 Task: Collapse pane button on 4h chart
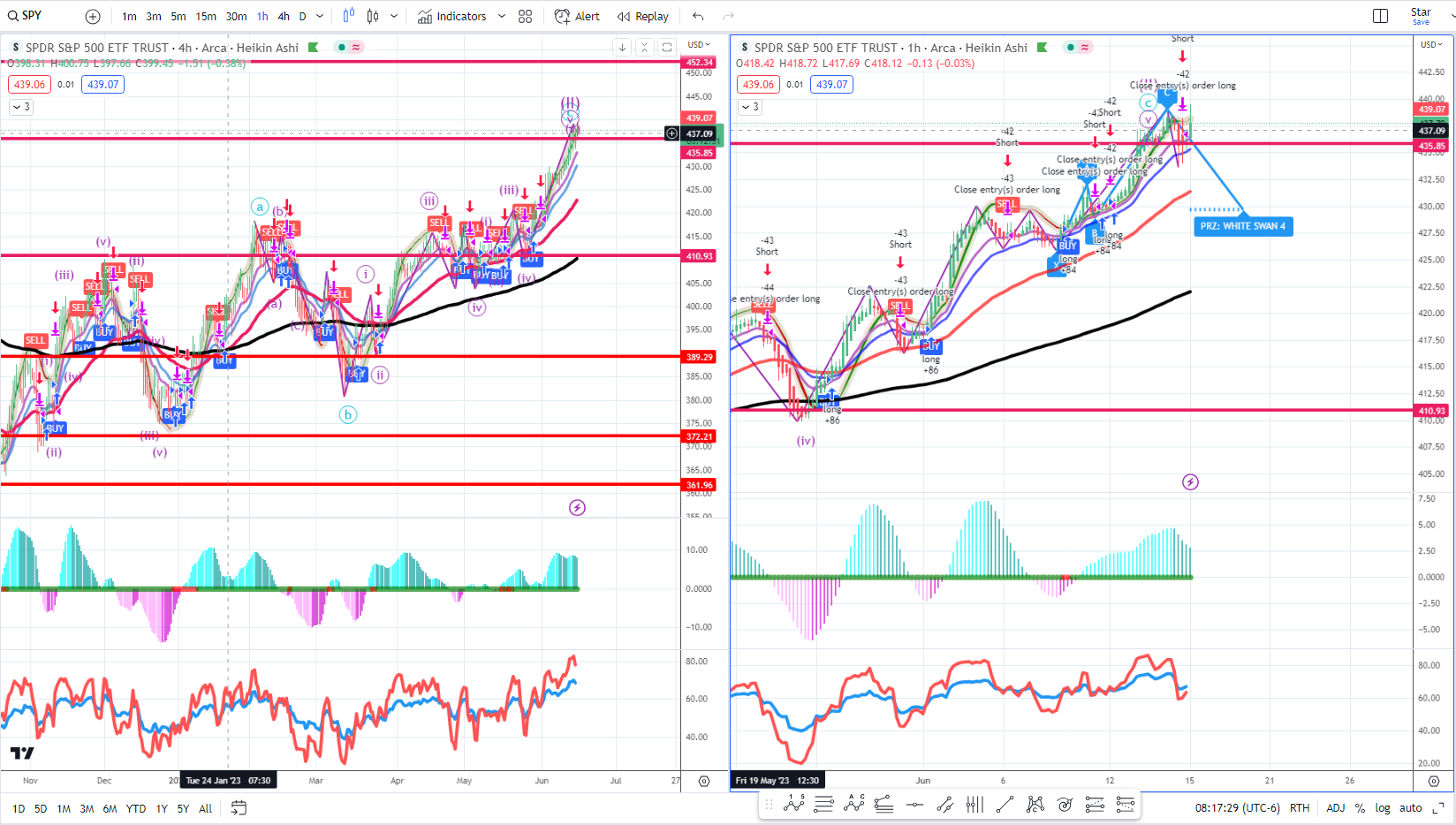644,48
